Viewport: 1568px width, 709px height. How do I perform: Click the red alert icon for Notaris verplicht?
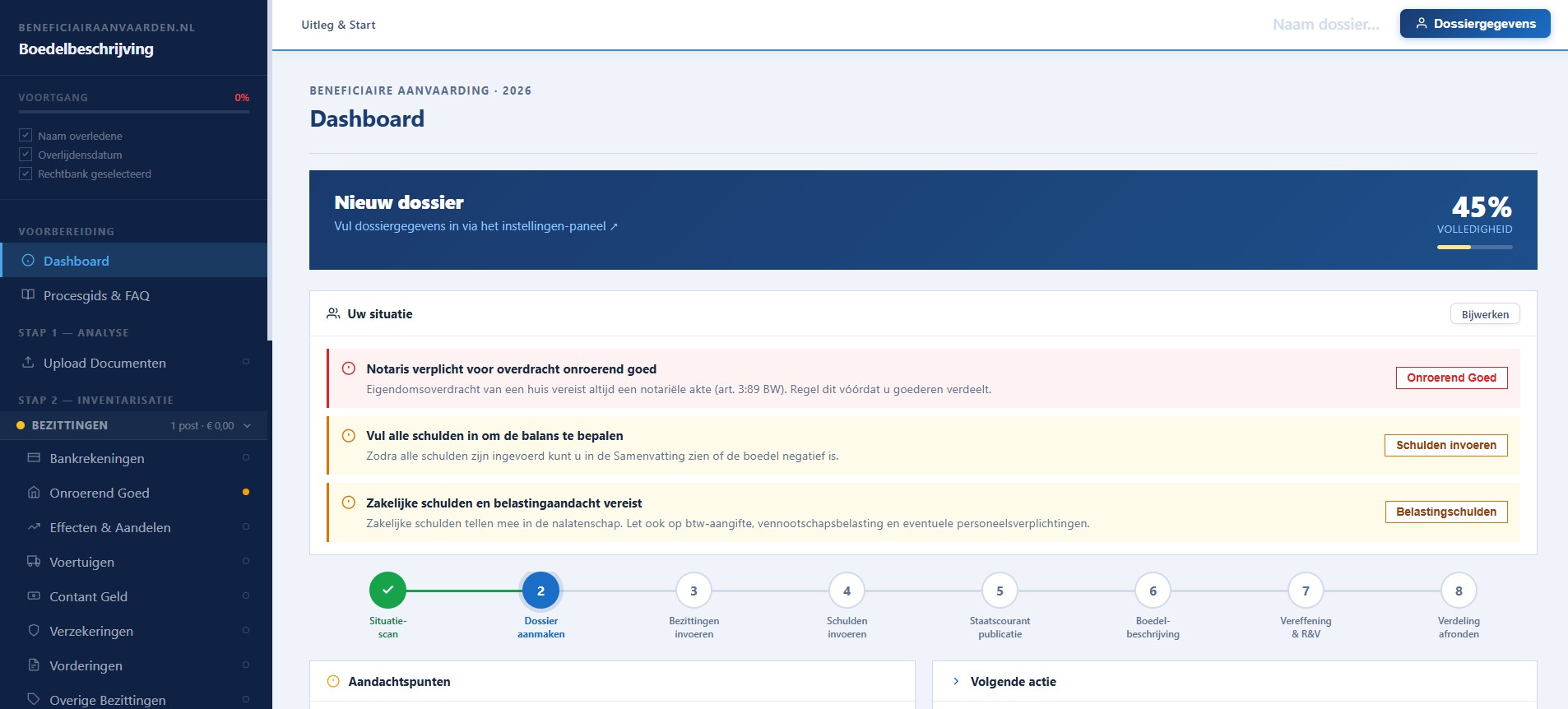349,368
